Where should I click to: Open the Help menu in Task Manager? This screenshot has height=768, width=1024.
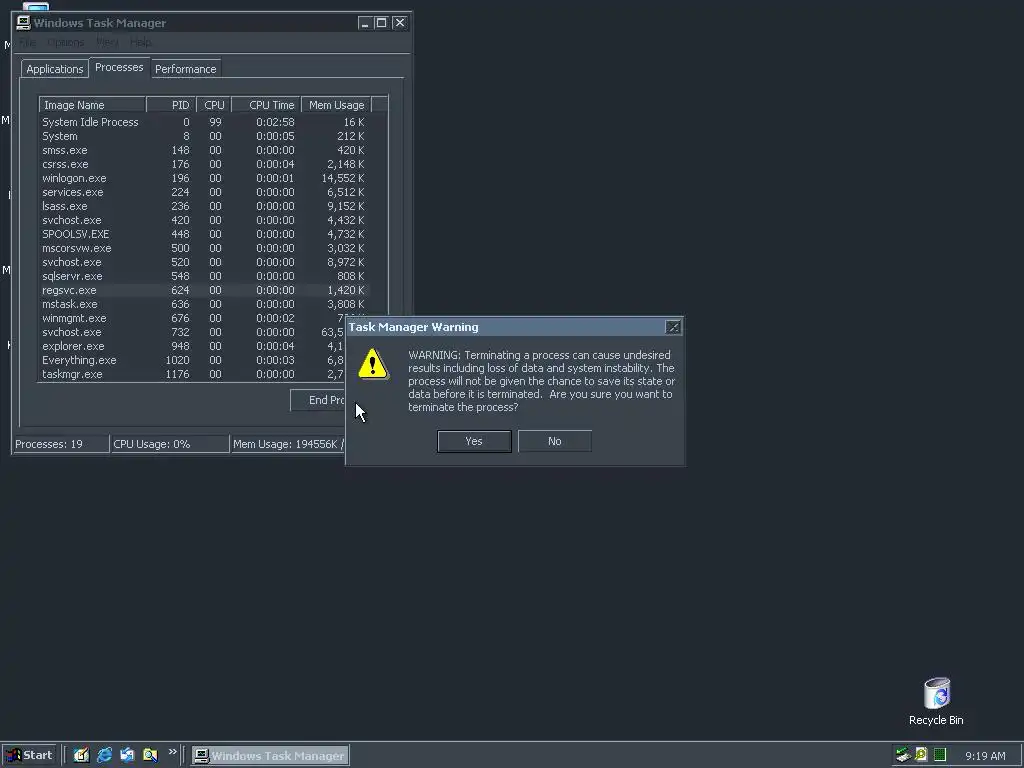[140, 42]
